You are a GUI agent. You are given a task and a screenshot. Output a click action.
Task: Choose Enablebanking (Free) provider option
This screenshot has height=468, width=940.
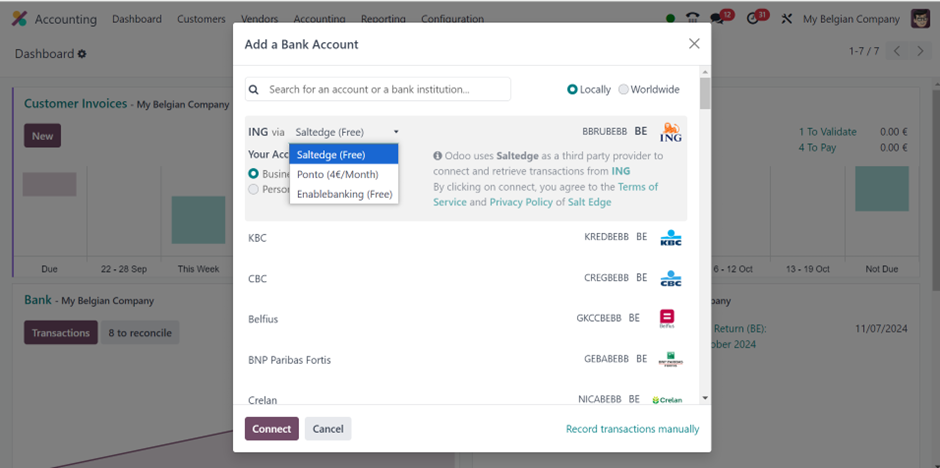tap(344, 194)
